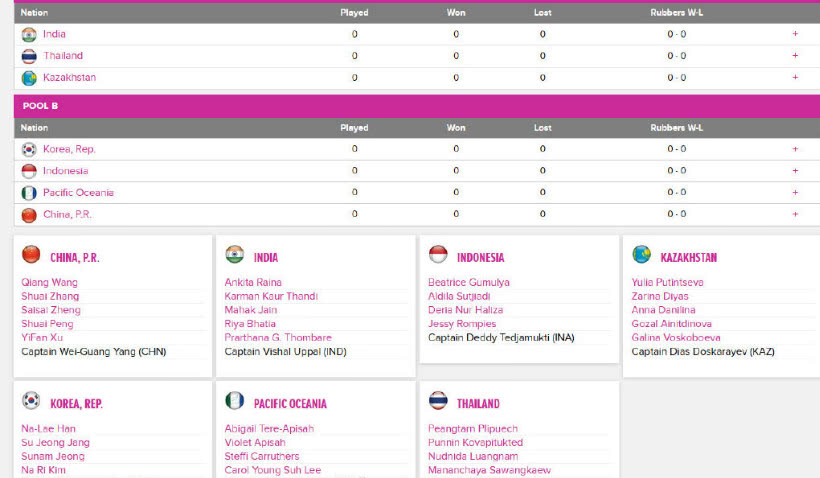
Task: Expand the Indonesia row with plus sign
Action: click(795, 170)
